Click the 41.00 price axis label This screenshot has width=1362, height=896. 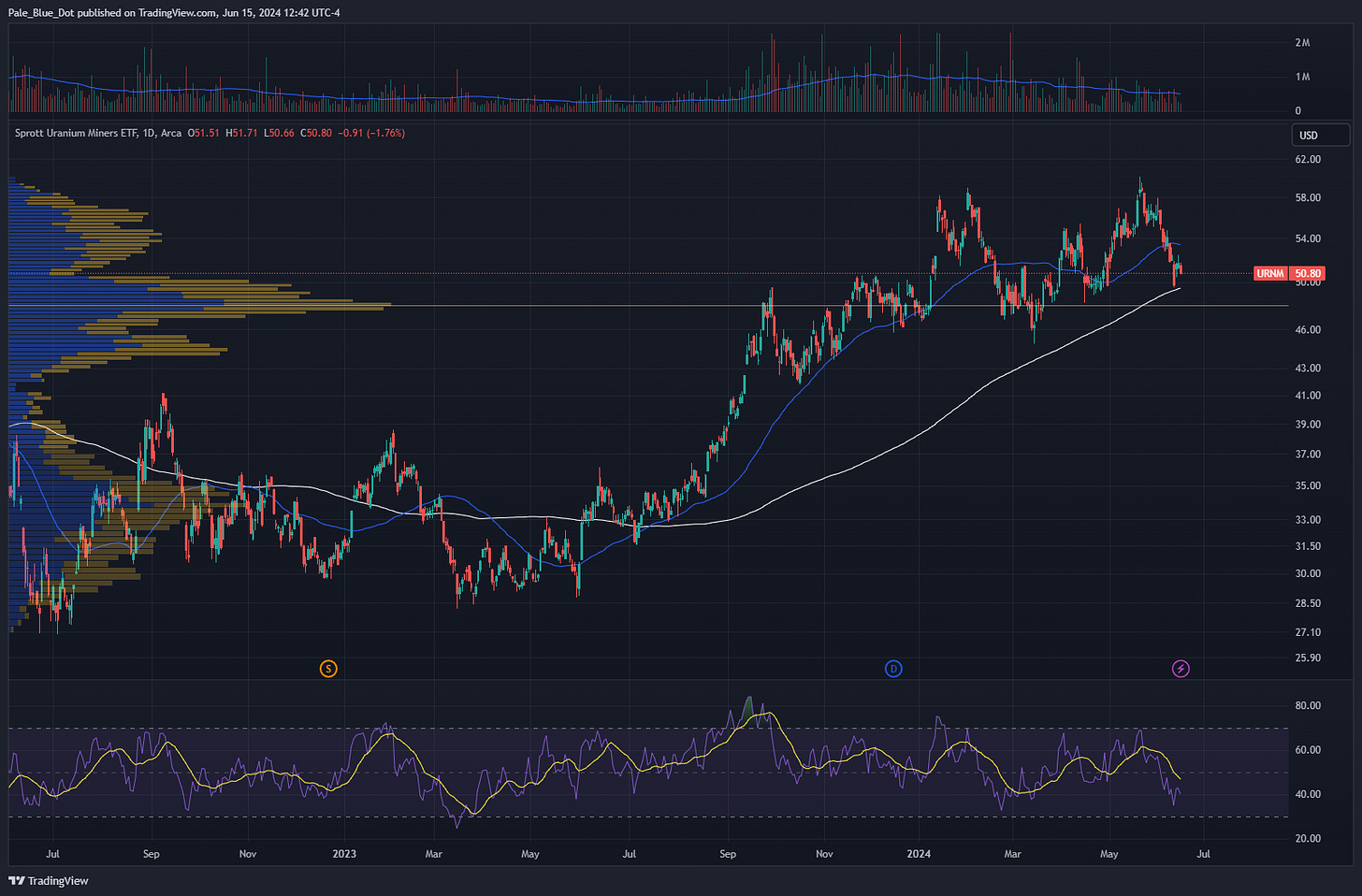coord(1308,395)
